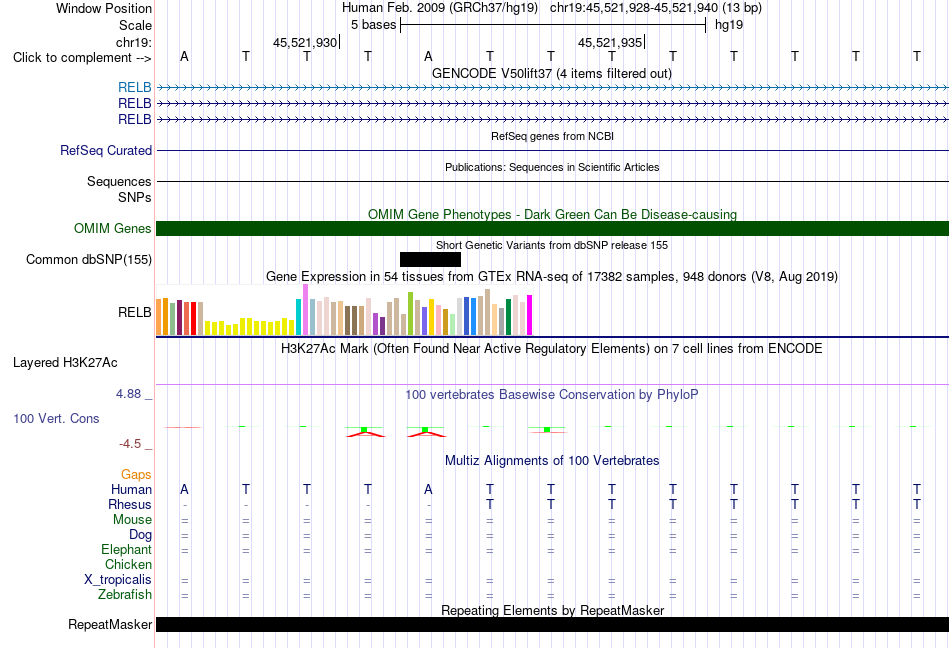
Task: Click the Zebrafish species label
Action: 125,595
